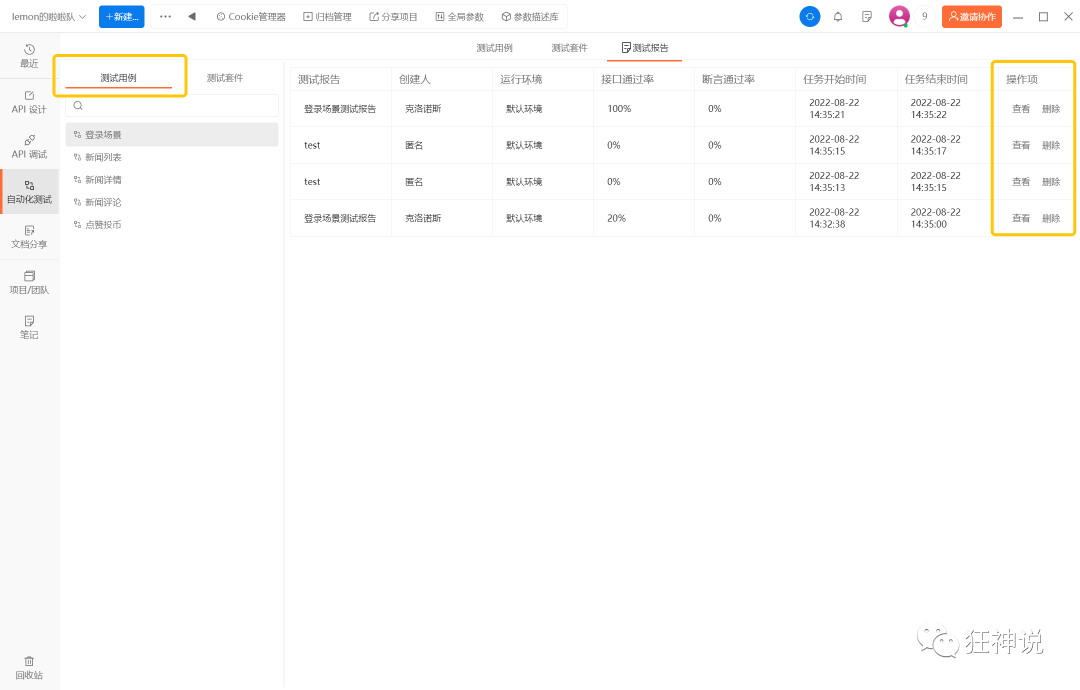This screenshot has height=690, width=1080.
Task: Open the 归档管理 tool
Action: tap(326, 16)
